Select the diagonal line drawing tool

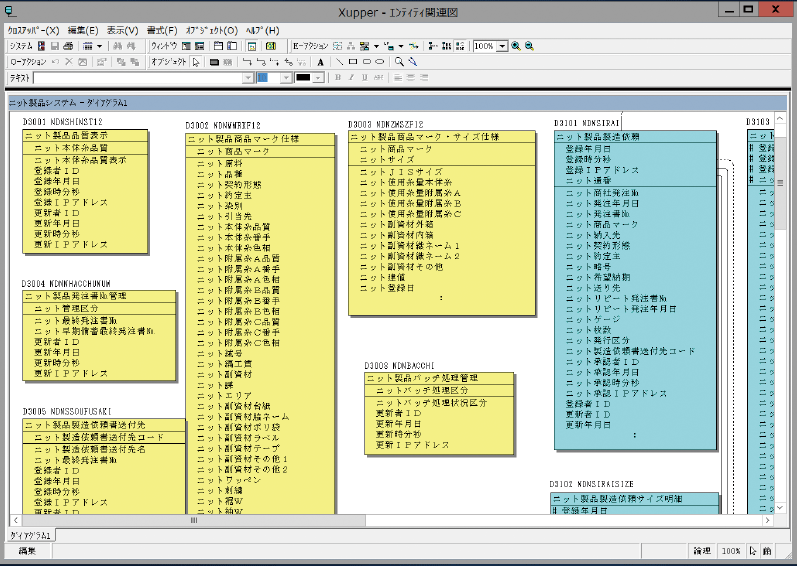(x=339, y=62)
